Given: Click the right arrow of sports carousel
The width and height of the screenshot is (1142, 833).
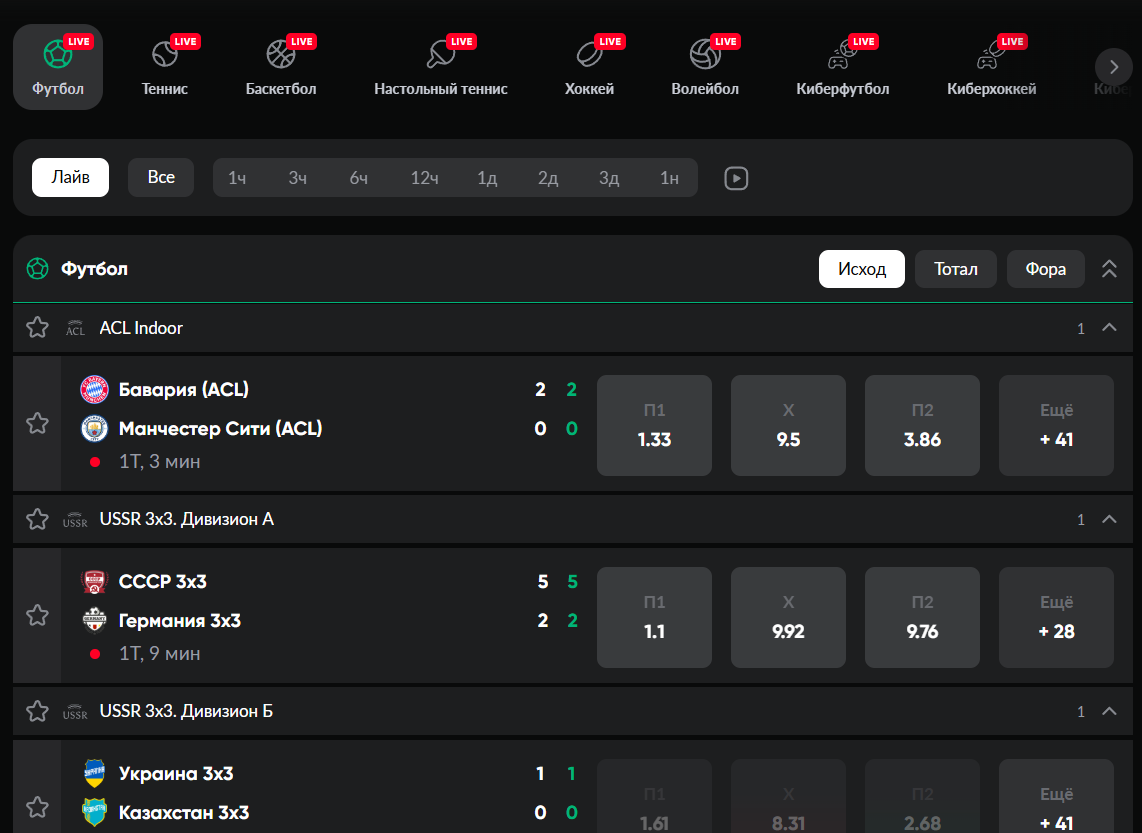Looking at the screenshot, I should 1114,67.
